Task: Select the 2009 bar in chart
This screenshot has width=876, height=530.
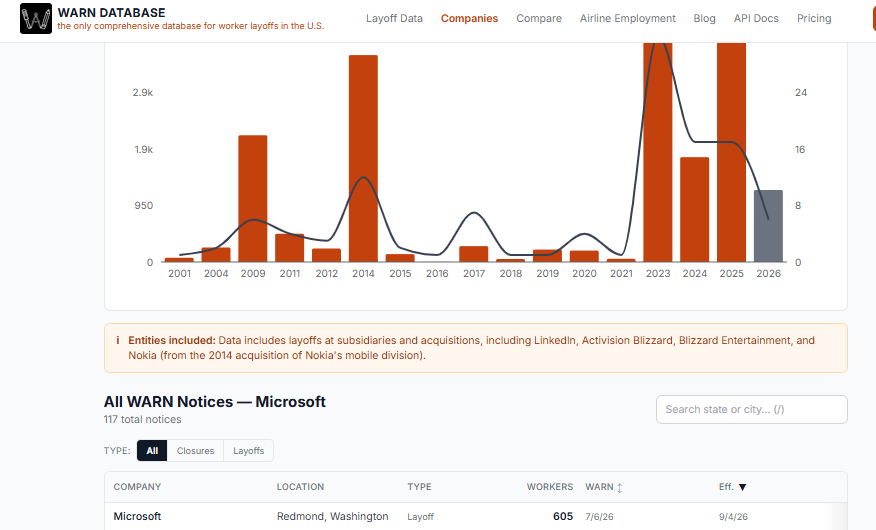Action: point(253,198)
